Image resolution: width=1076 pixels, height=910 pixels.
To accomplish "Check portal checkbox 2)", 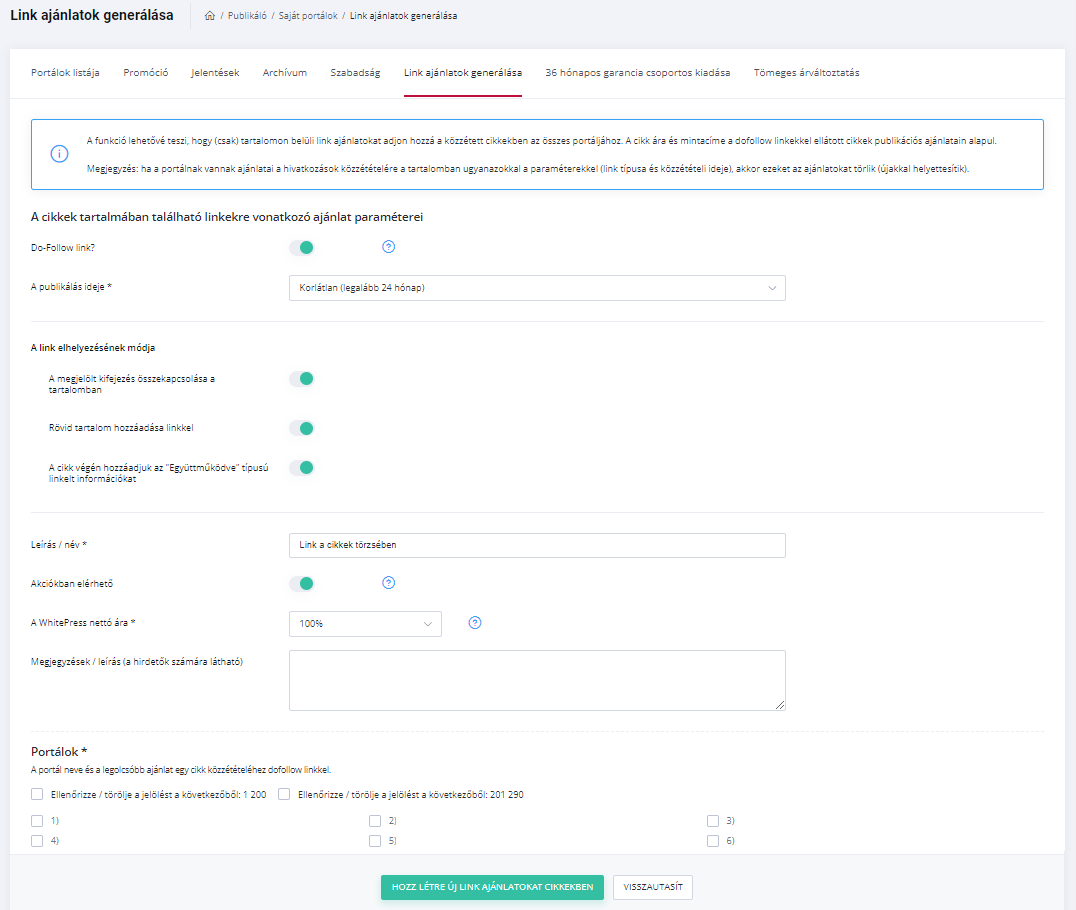I will pos(375,821).
